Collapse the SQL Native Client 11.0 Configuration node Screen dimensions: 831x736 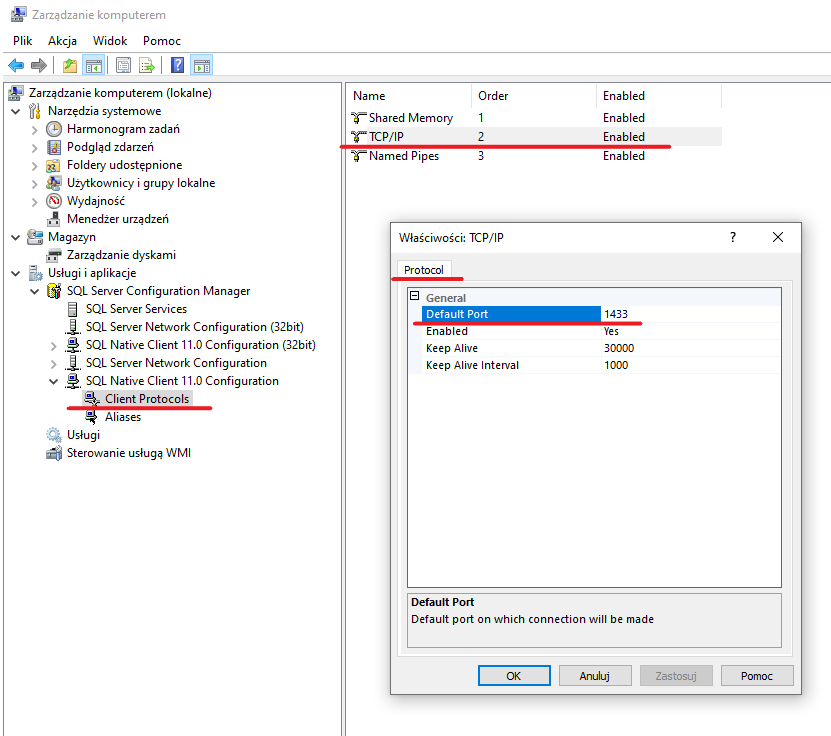[54, 382]
